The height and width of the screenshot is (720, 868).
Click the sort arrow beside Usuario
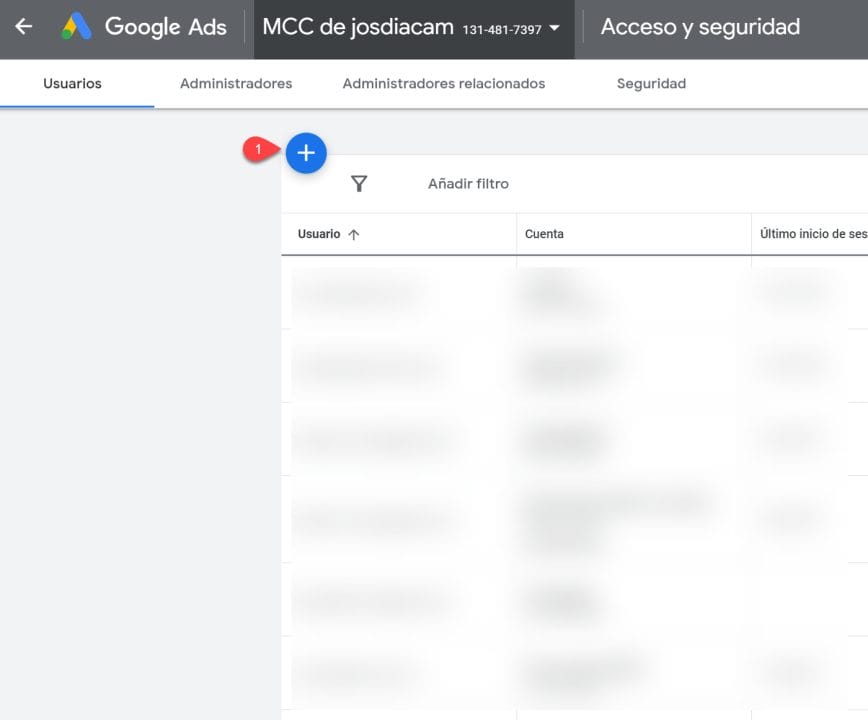coord(354,235)
